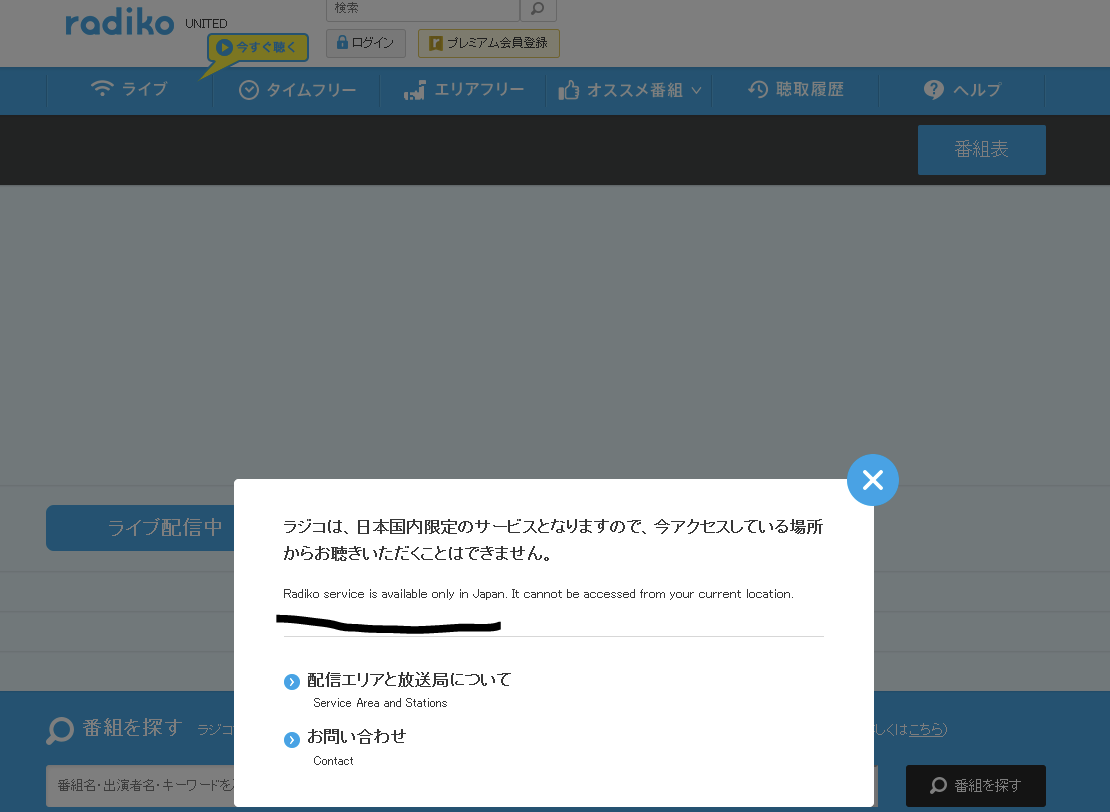The height and width of the screenshot is (812, 1110).
Task: Click the Contact text in popup
Action: pos(333,761)
